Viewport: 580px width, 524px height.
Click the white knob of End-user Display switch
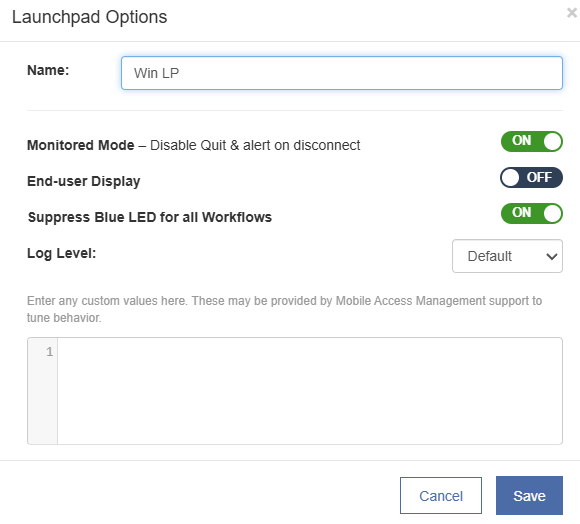coord(510,178)
